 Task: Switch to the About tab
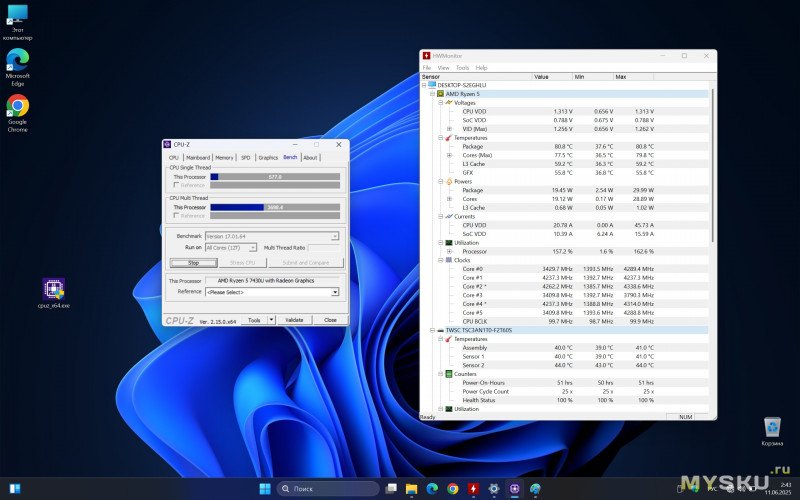(310, 158)
